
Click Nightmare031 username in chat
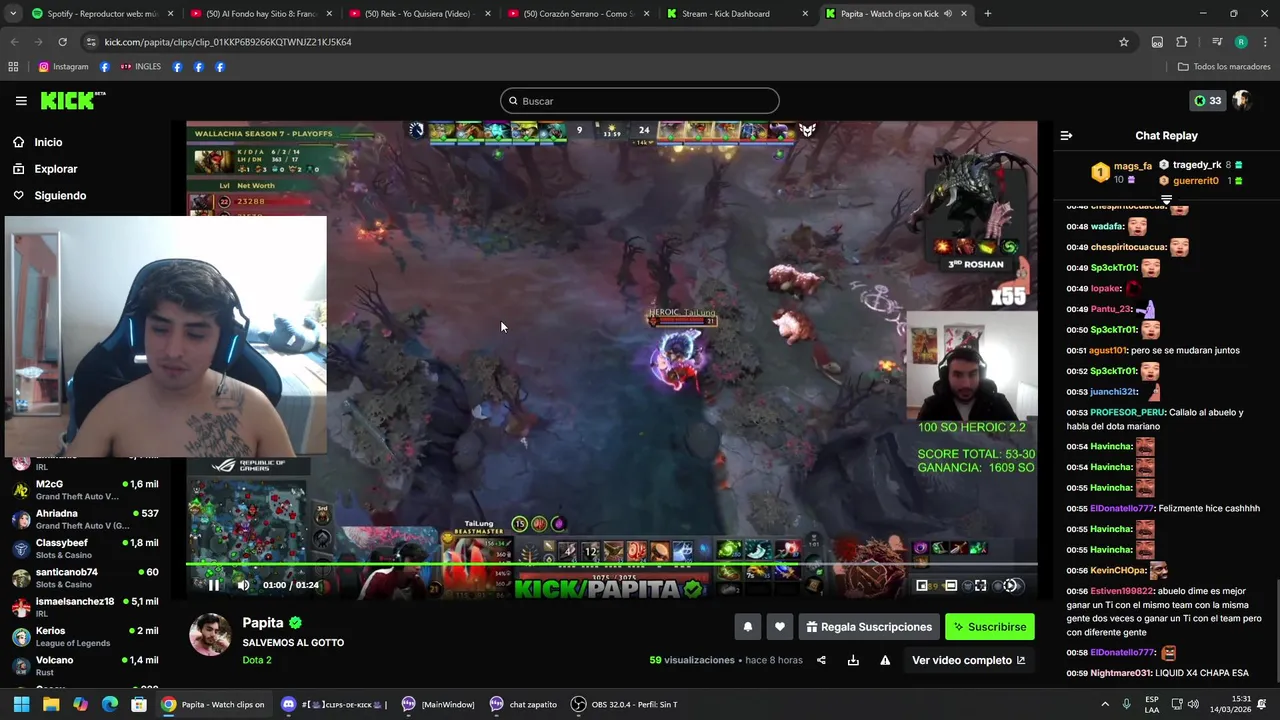pos(1121,673)
